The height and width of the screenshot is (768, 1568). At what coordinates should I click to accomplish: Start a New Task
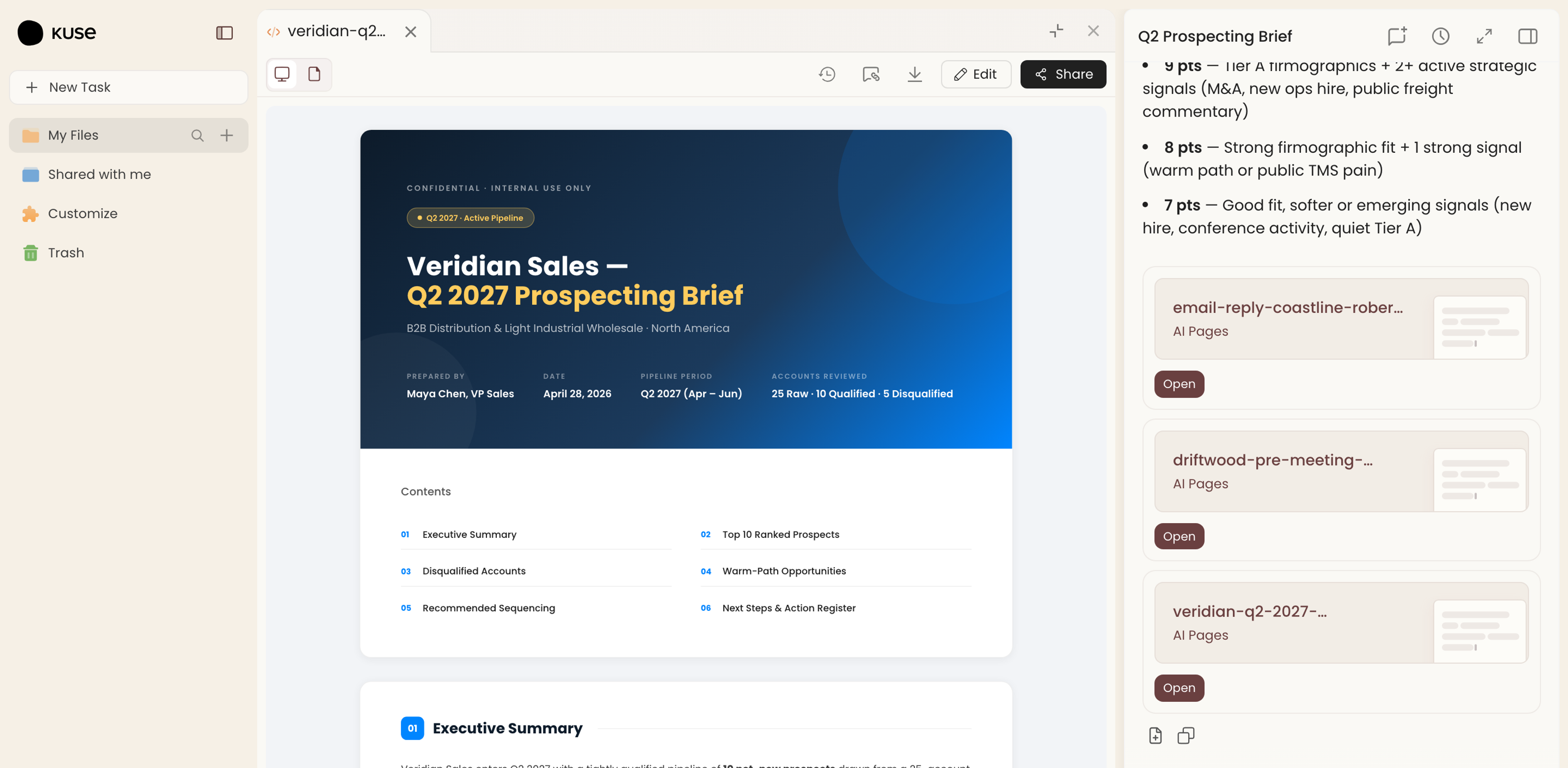click(128, 87)
